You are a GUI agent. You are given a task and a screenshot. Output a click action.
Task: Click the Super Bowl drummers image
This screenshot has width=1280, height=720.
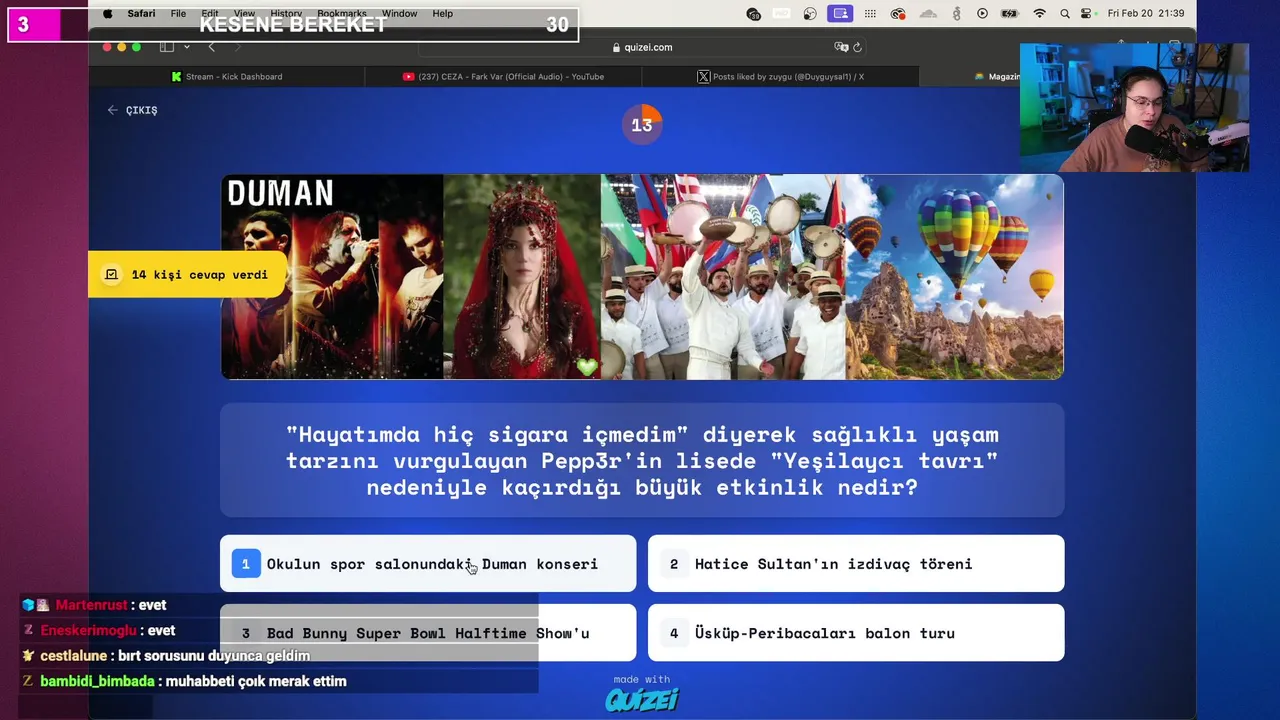pyautogui.click(x=723, y=277)
